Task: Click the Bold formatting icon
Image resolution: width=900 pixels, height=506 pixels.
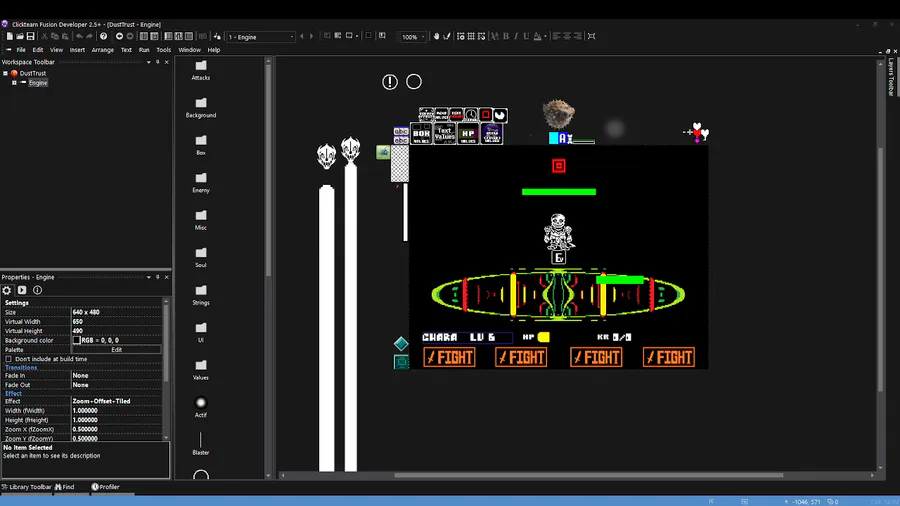Action: 506,36
